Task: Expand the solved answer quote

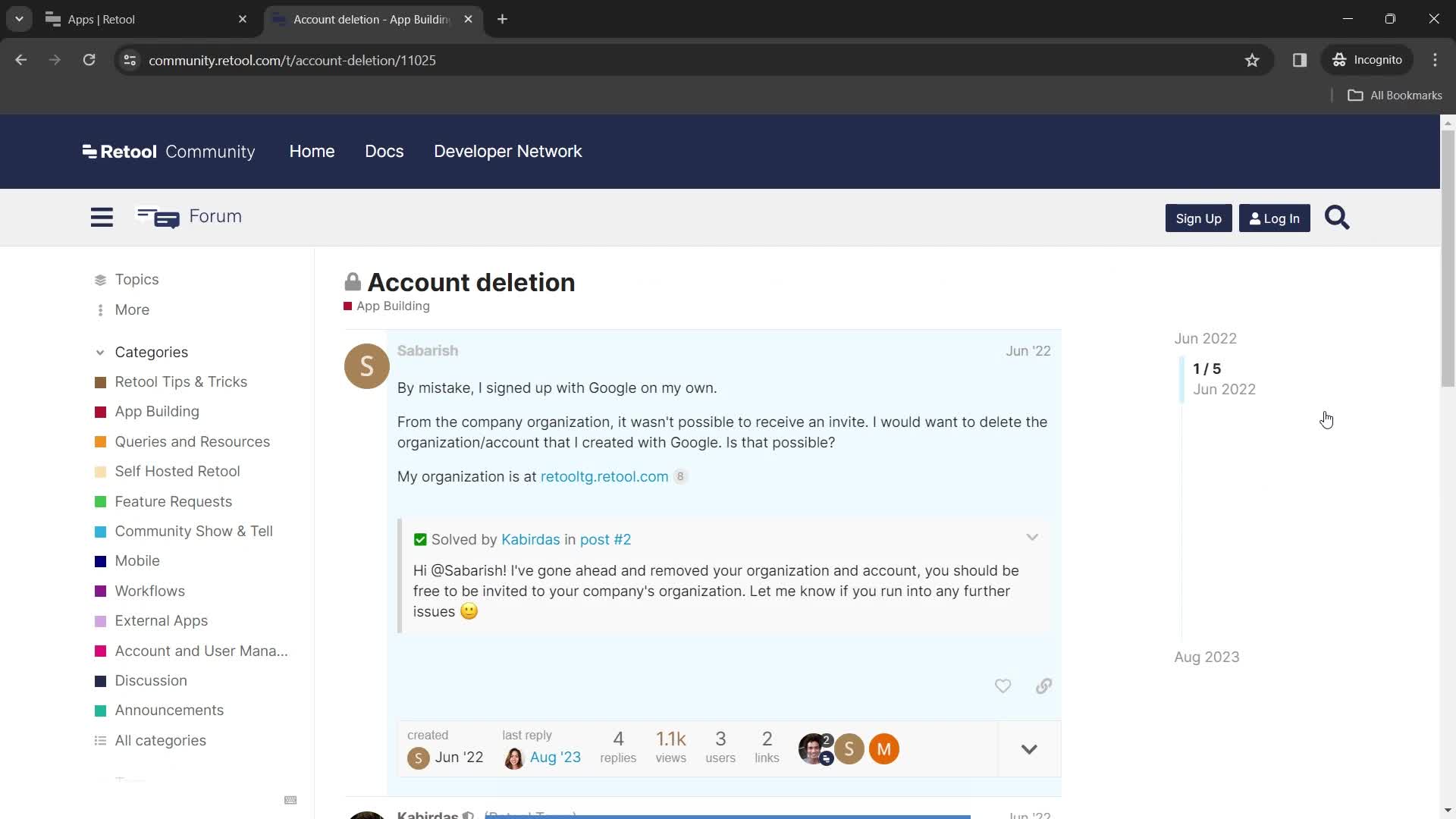Action: click(x=1032, y=538)
